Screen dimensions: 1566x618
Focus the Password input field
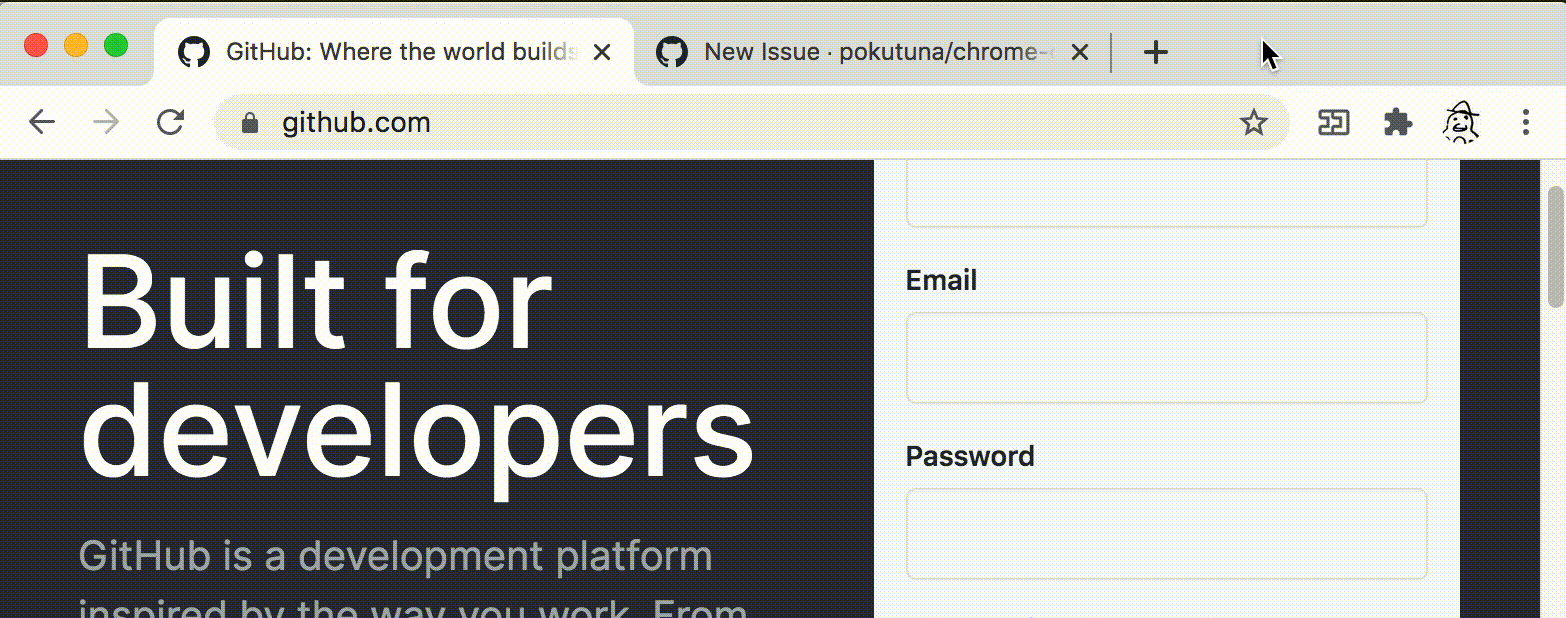[1166, 534]
